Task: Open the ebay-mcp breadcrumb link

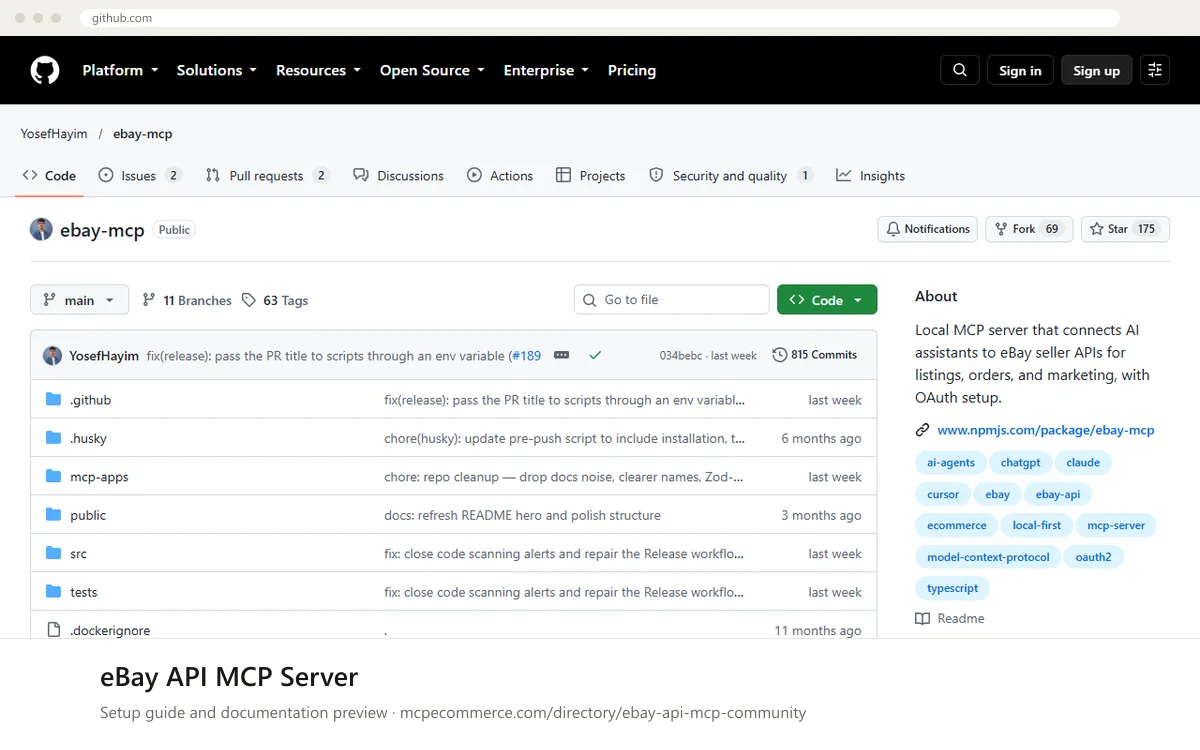Action: coord(143,134)
